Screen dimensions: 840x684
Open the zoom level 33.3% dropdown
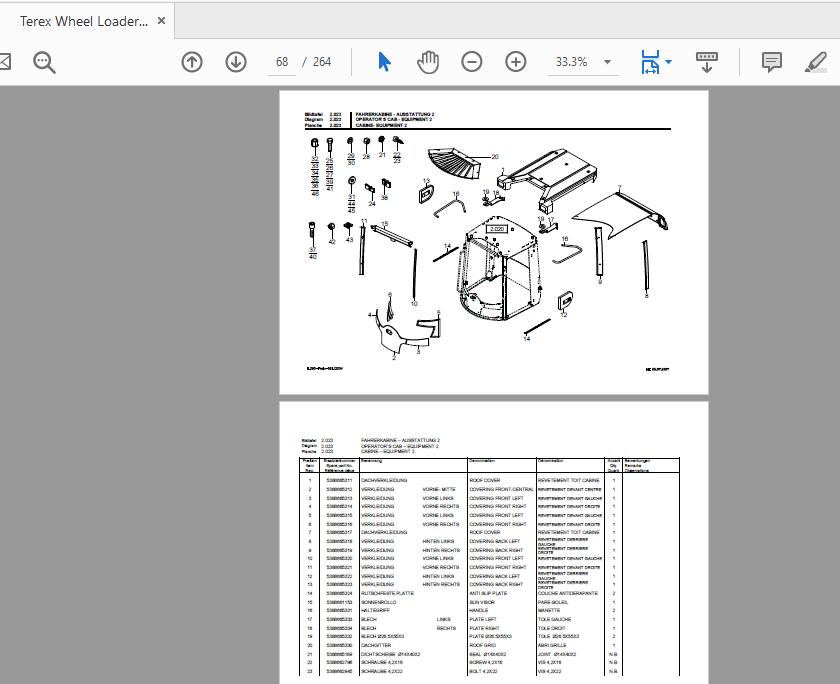(x=573, y=61)
